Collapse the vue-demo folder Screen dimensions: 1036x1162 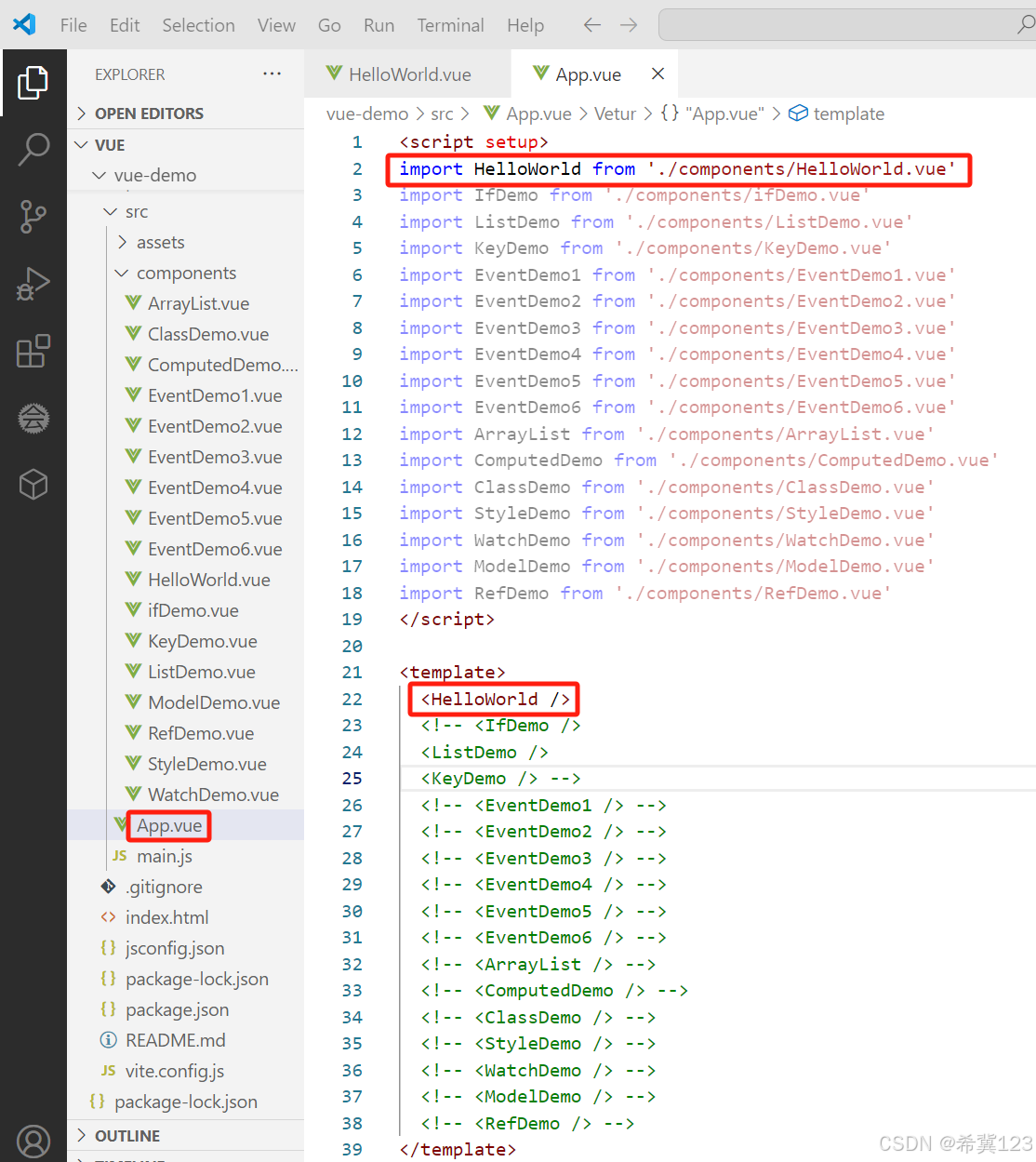pos(186,175)
